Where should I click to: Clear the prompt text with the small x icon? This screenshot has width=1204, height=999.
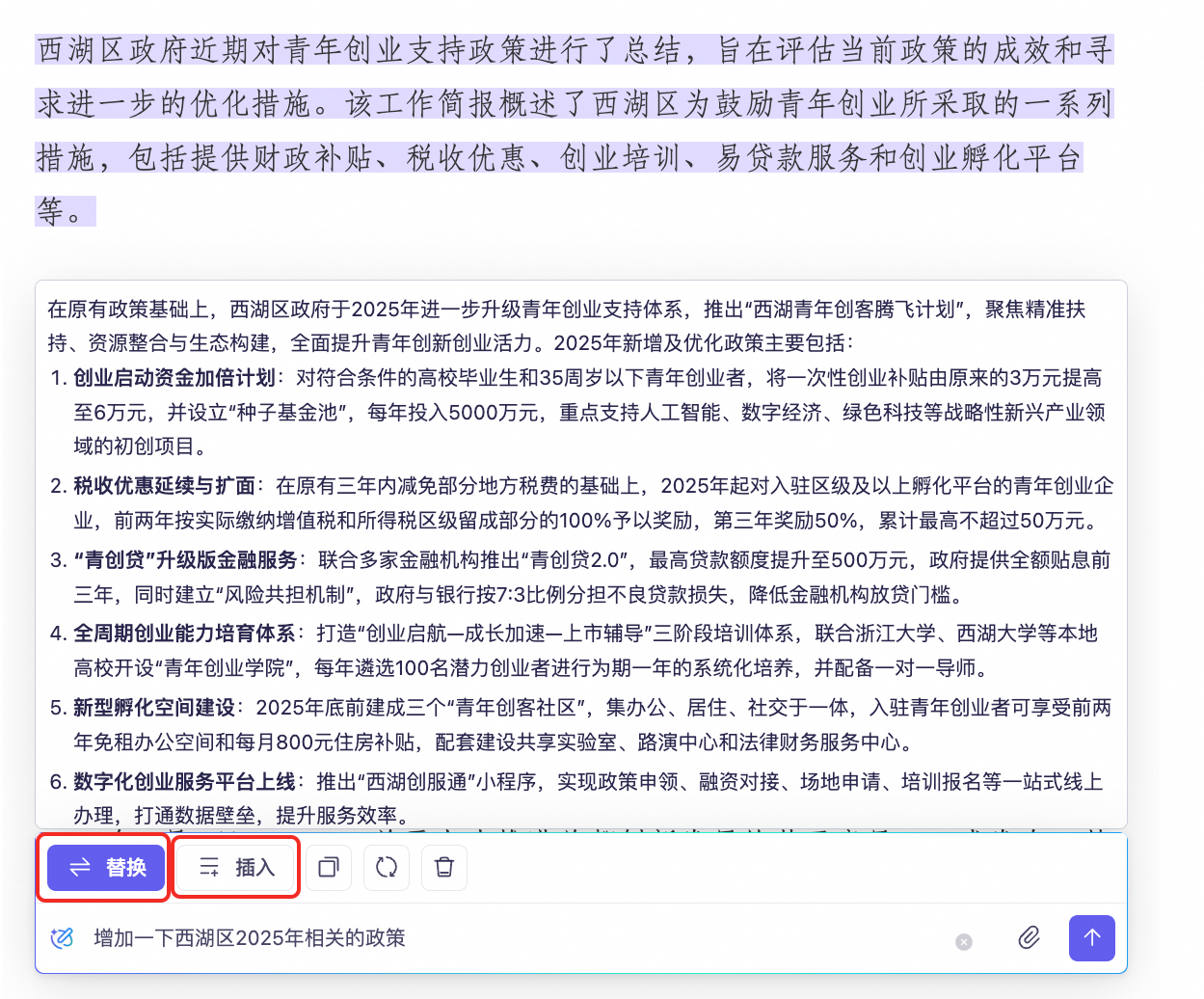[x=963, y=942]
